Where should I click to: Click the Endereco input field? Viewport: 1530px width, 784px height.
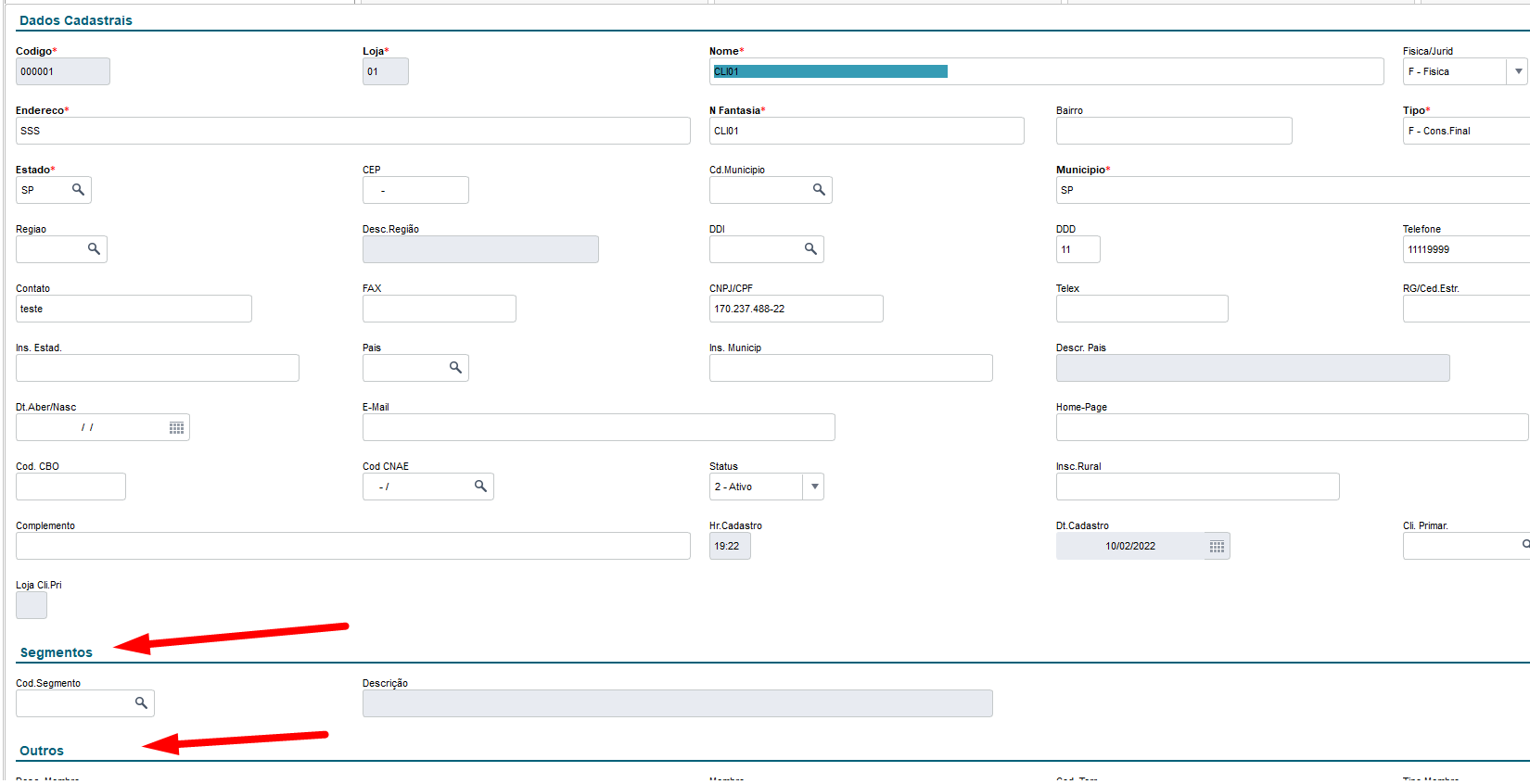[352, 131]
